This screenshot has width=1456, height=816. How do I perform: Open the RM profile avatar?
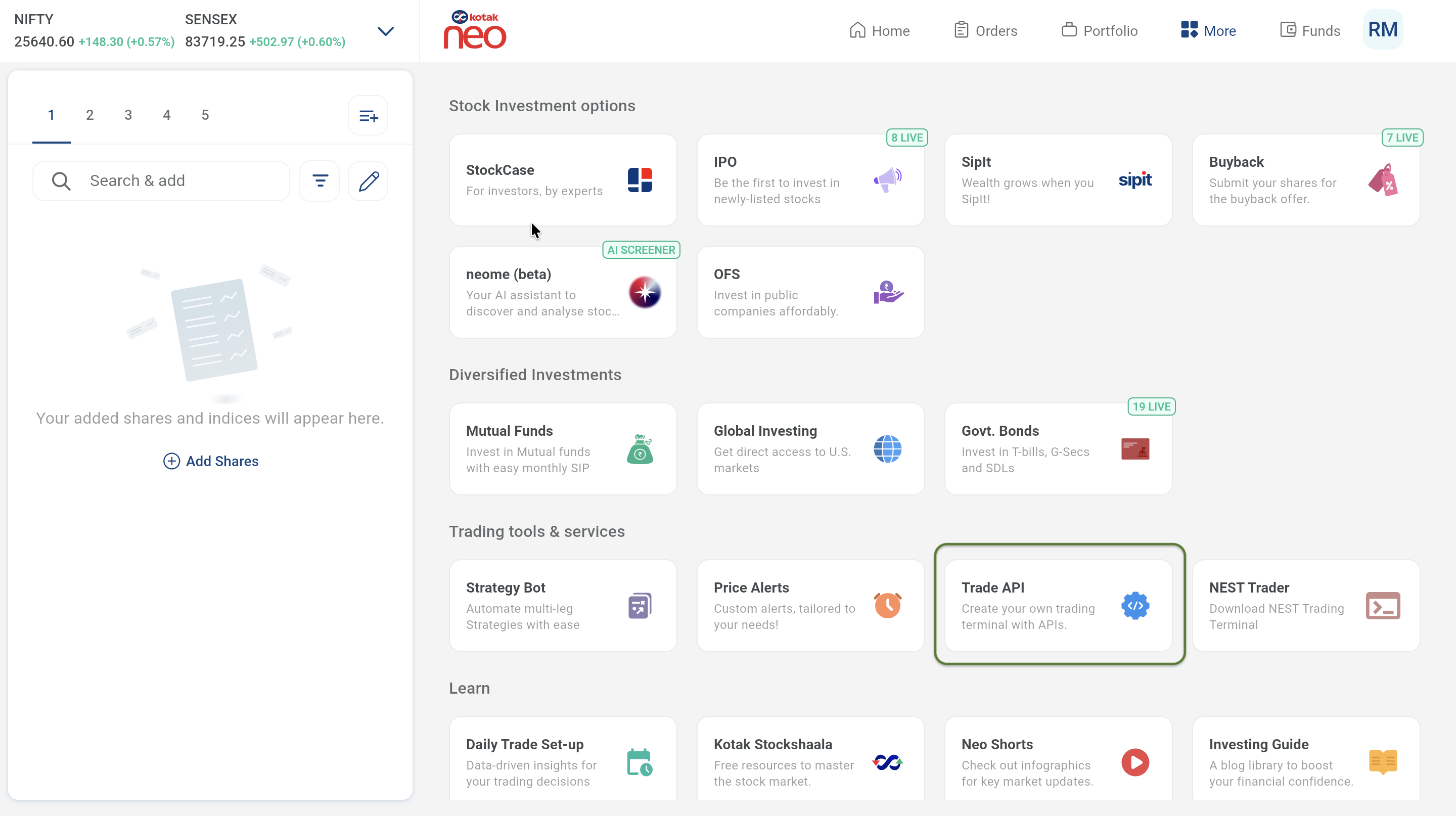pos(1383,30)
